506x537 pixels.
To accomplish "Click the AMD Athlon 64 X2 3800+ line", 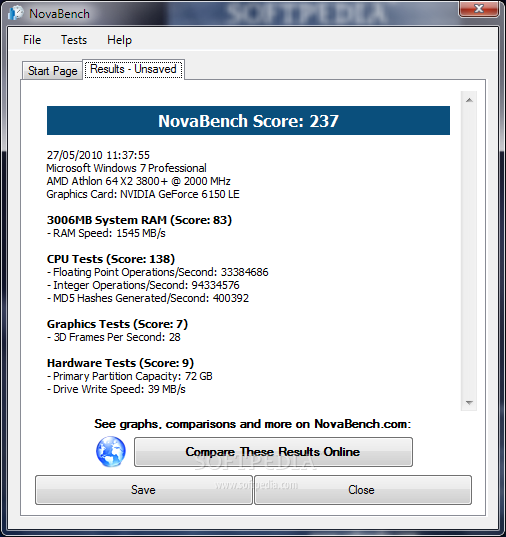I will click(138, 181).
